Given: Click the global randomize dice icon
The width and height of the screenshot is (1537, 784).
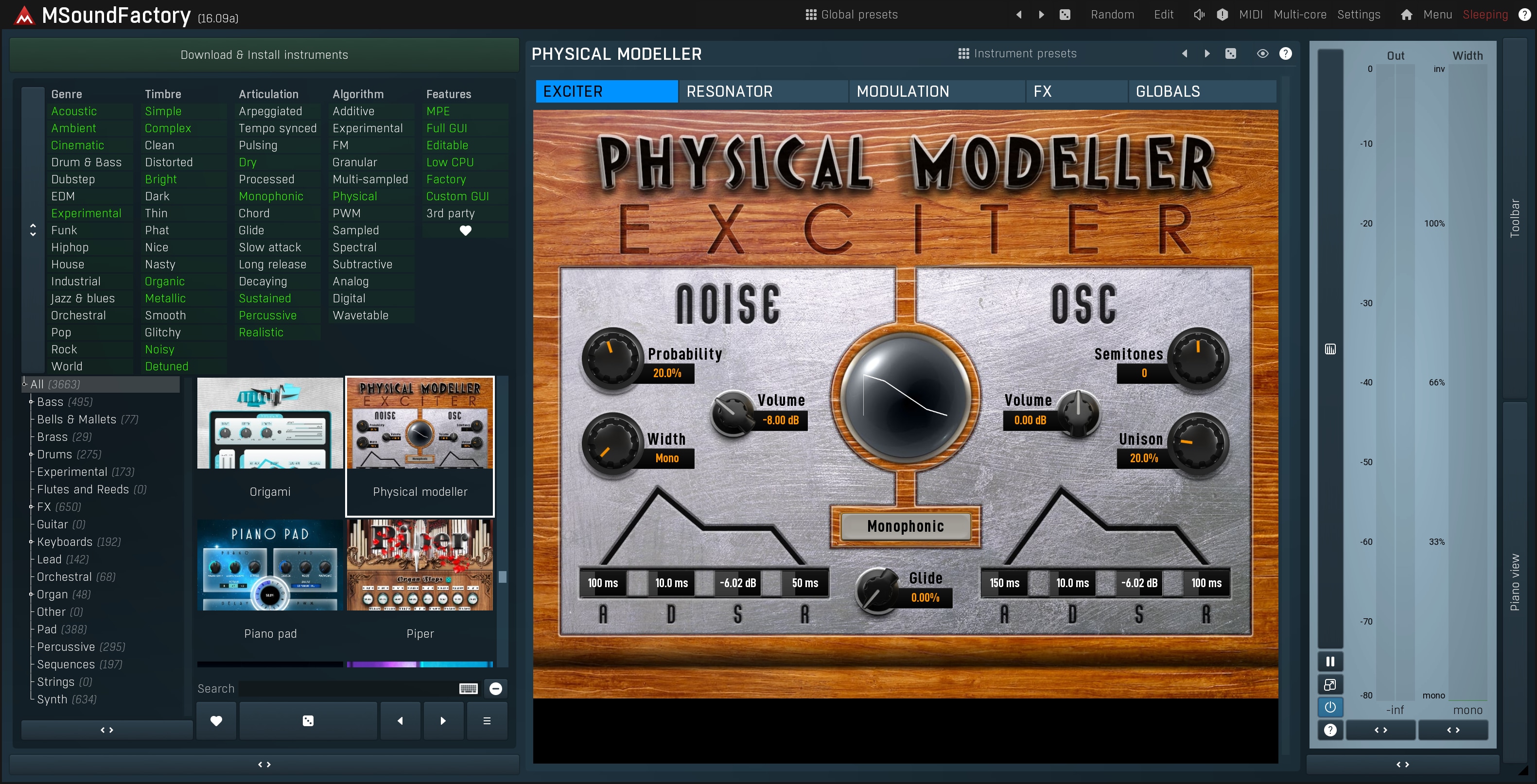Looking at the screenshot, I should point(1065,14).
